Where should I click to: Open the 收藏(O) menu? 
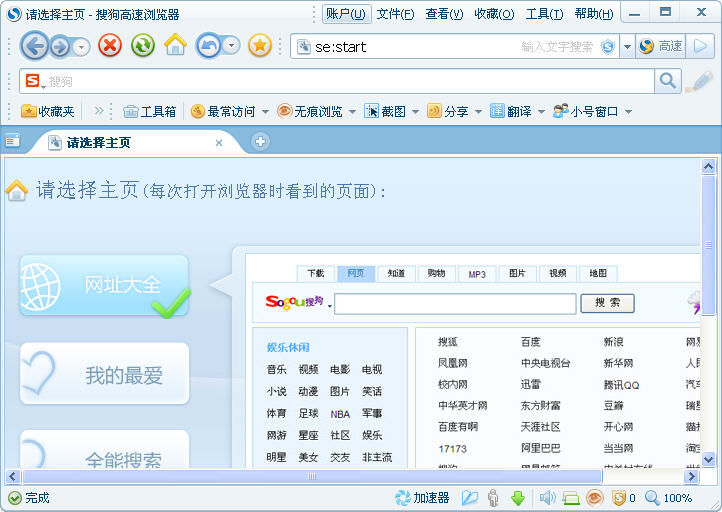tap(494, 14)
